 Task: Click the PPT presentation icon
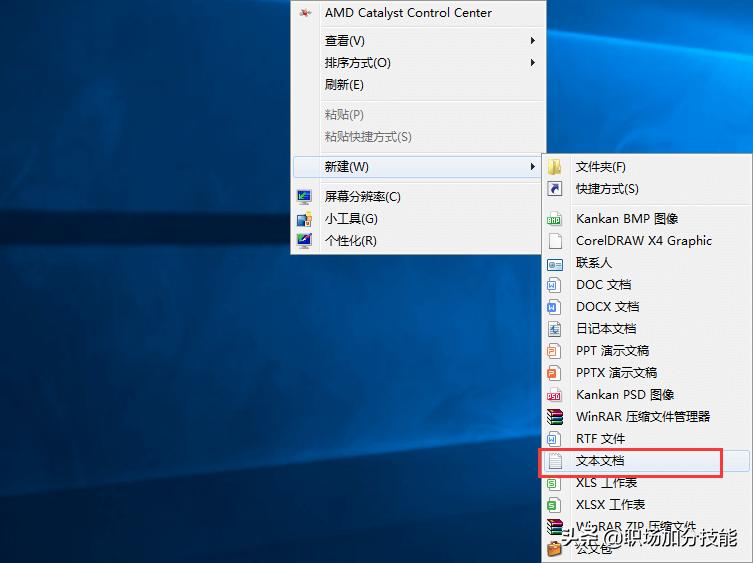(554, 351)
